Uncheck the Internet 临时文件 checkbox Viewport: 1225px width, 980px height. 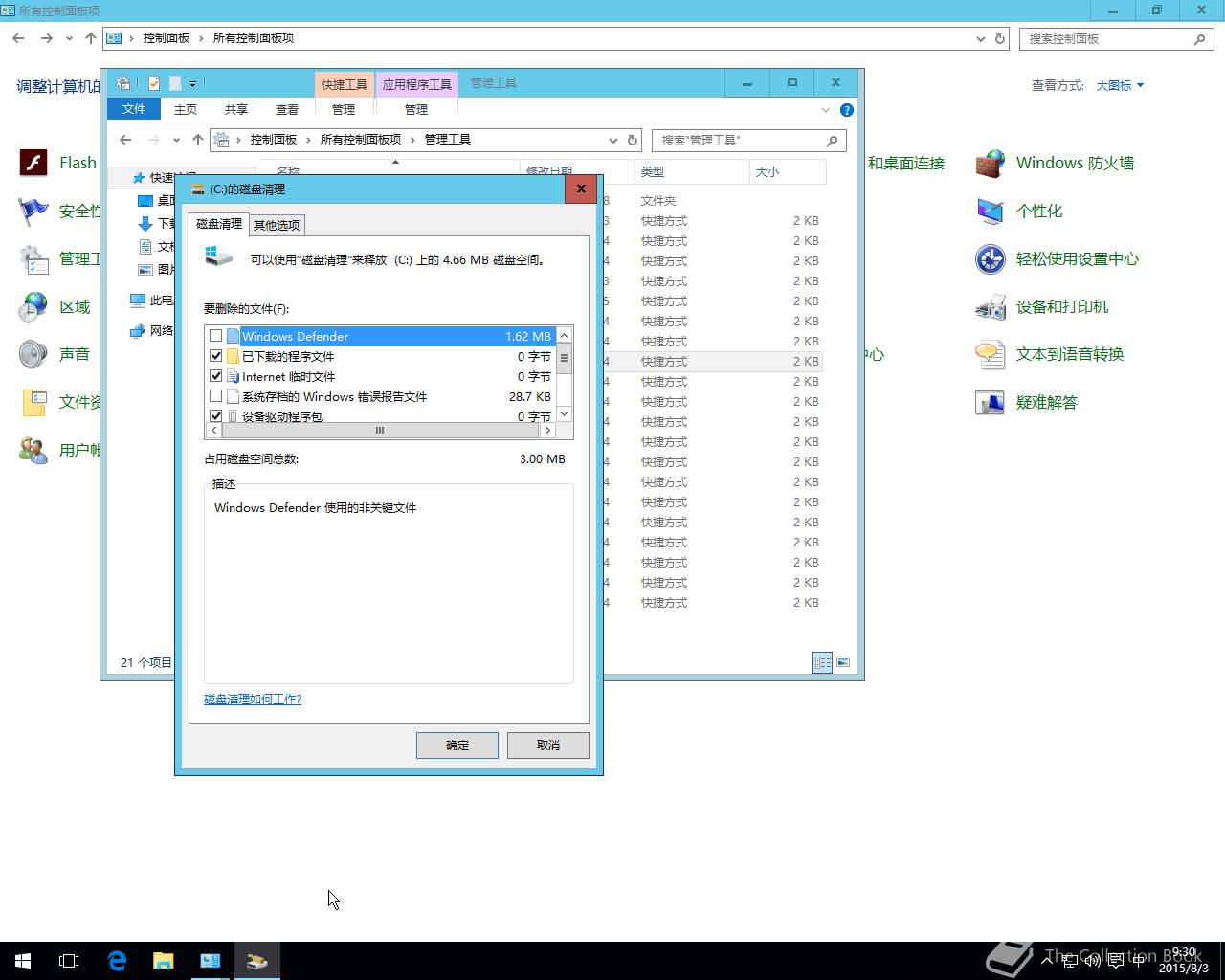(x=216, y=376)
